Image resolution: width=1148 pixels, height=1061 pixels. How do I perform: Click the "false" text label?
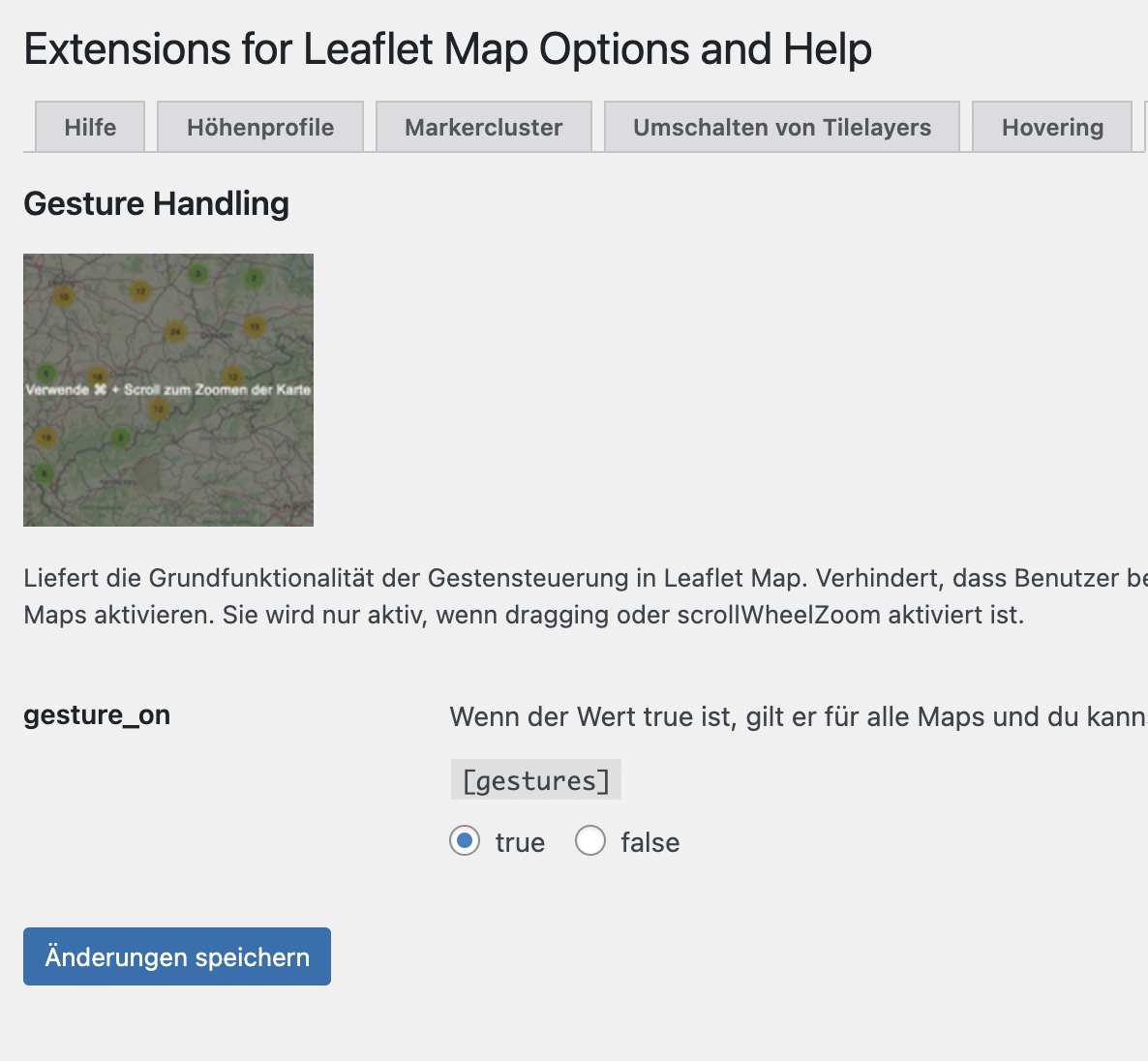(650, 843)
